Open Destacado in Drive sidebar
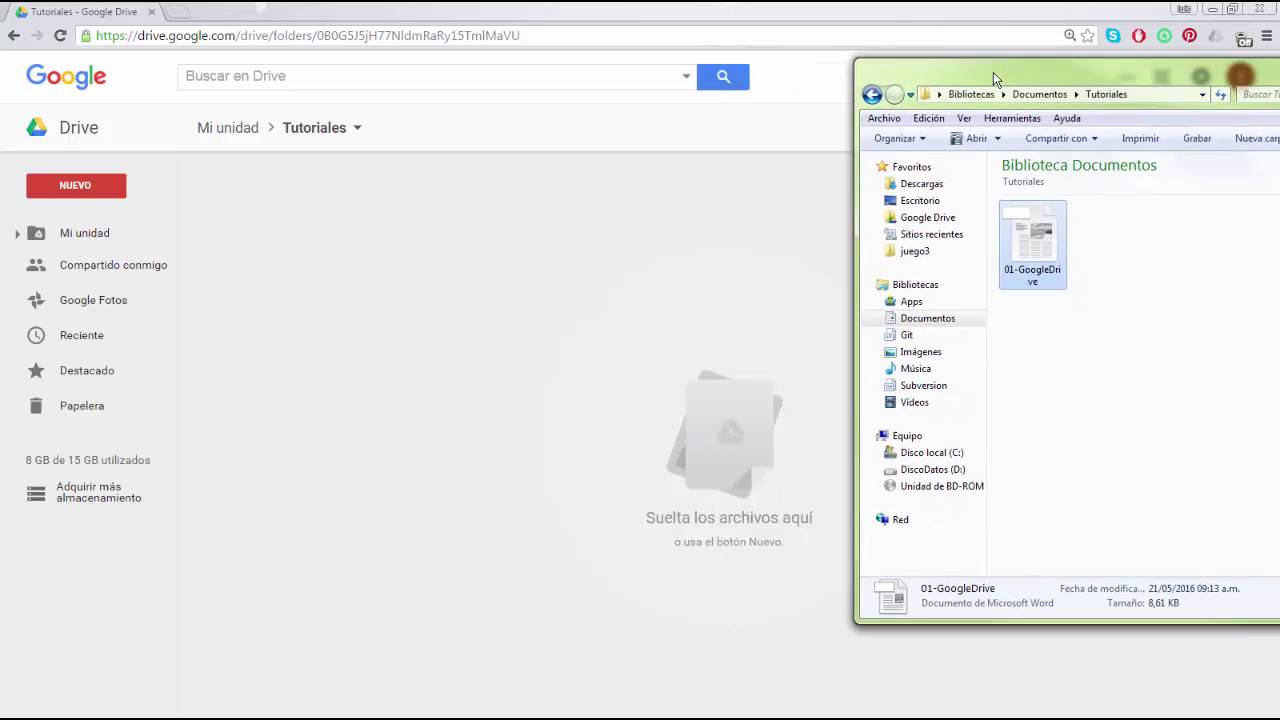Viewport: 1280px width, 720px height. point(87,370)
